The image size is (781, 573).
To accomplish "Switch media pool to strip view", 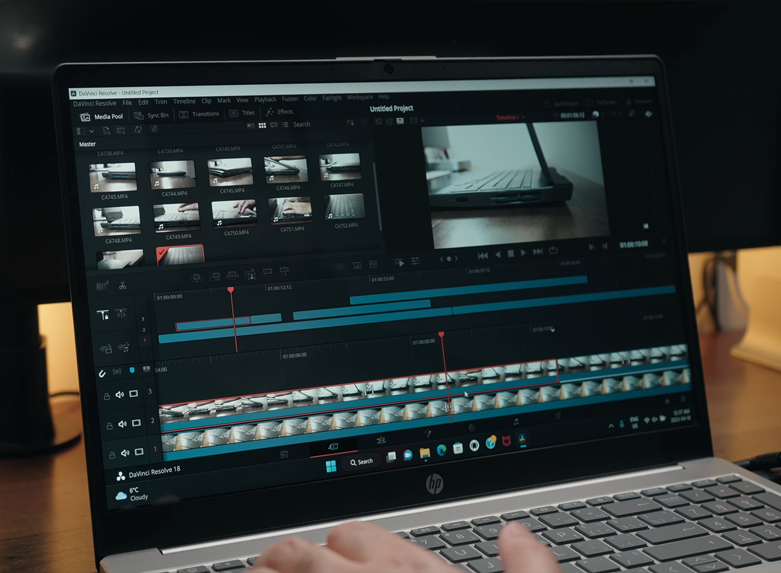I will click(273, 125).
